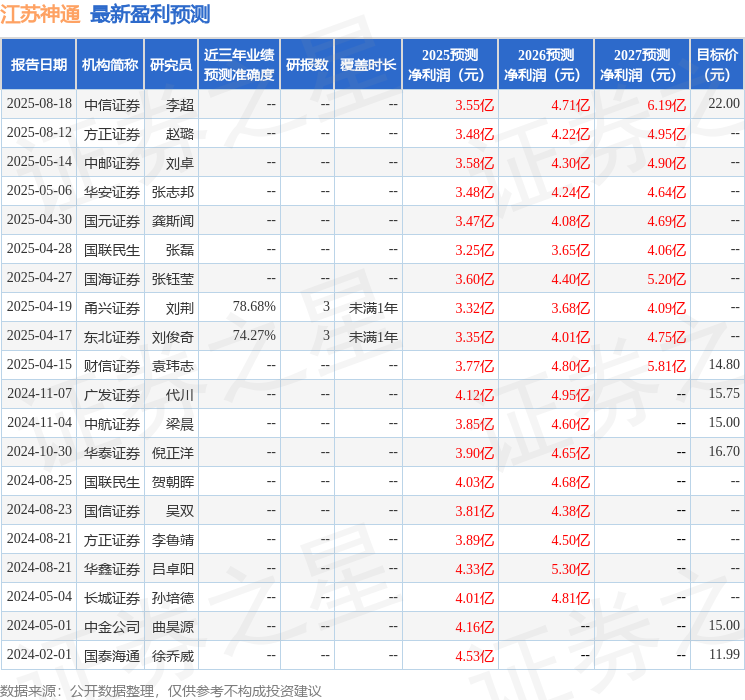Click 3.25亿 in 张磊's row

click(474, 249)
